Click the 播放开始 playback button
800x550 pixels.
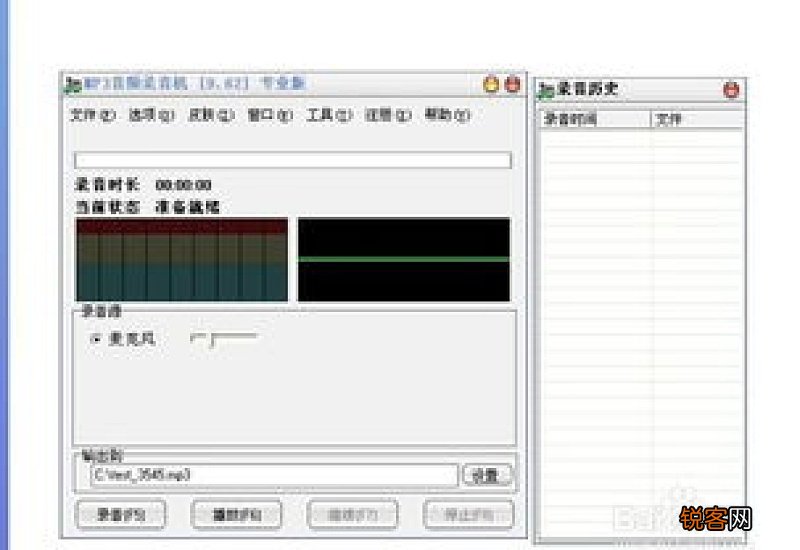[236, 514]
